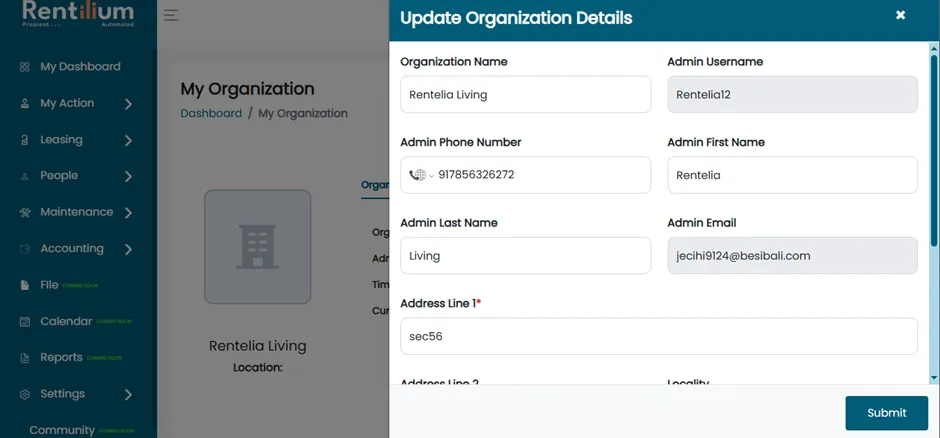
Task: Click the organization building placeholder image
Action: 257,247
